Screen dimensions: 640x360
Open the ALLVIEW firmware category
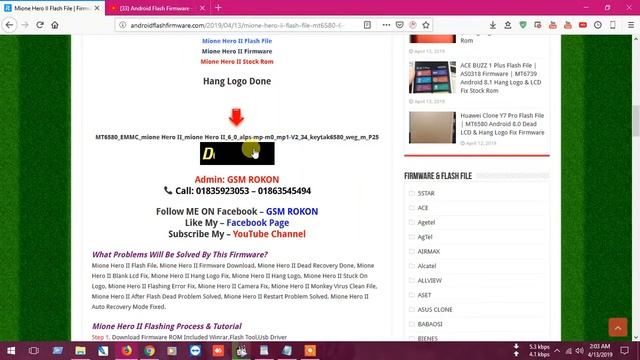point(429,280)
